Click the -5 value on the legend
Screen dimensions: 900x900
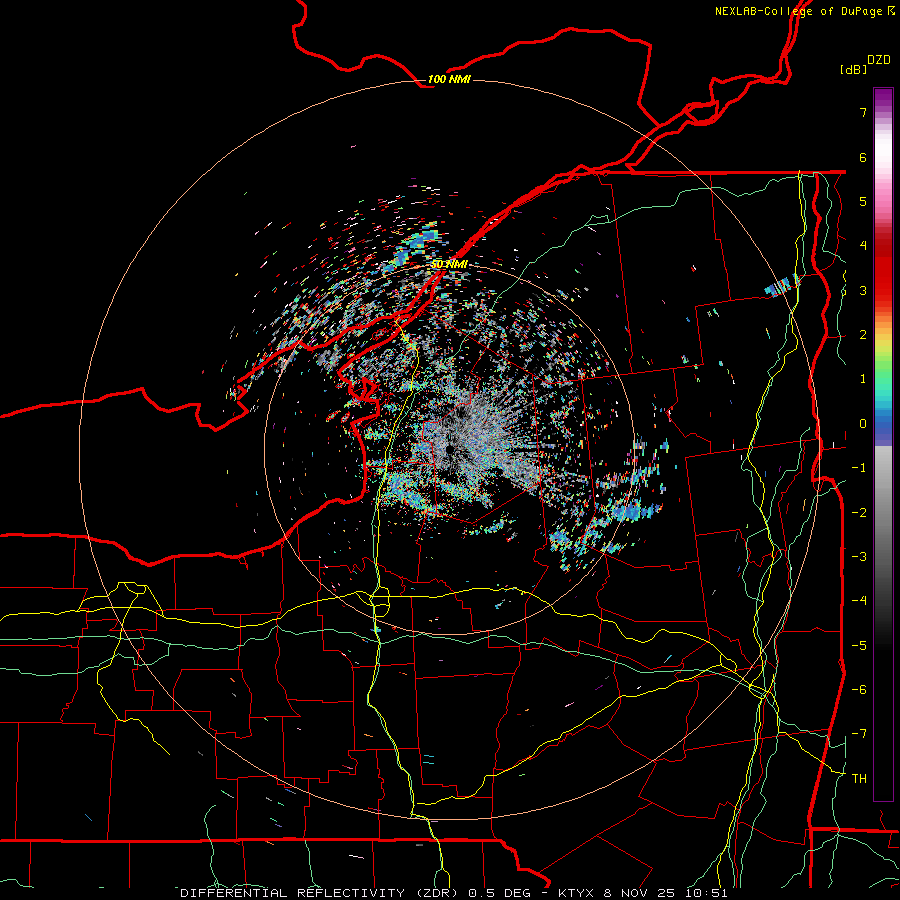(859, 645)
